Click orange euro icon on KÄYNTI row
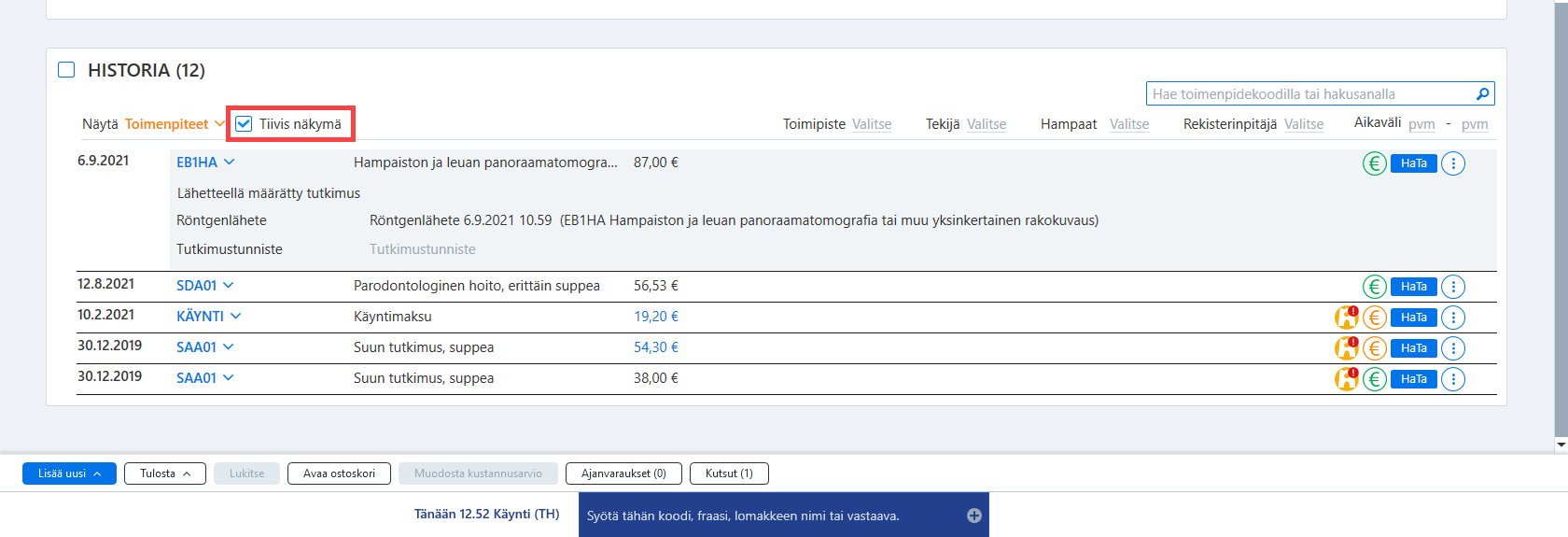This screenshot has width=1568, height=537. (1374, 318)
